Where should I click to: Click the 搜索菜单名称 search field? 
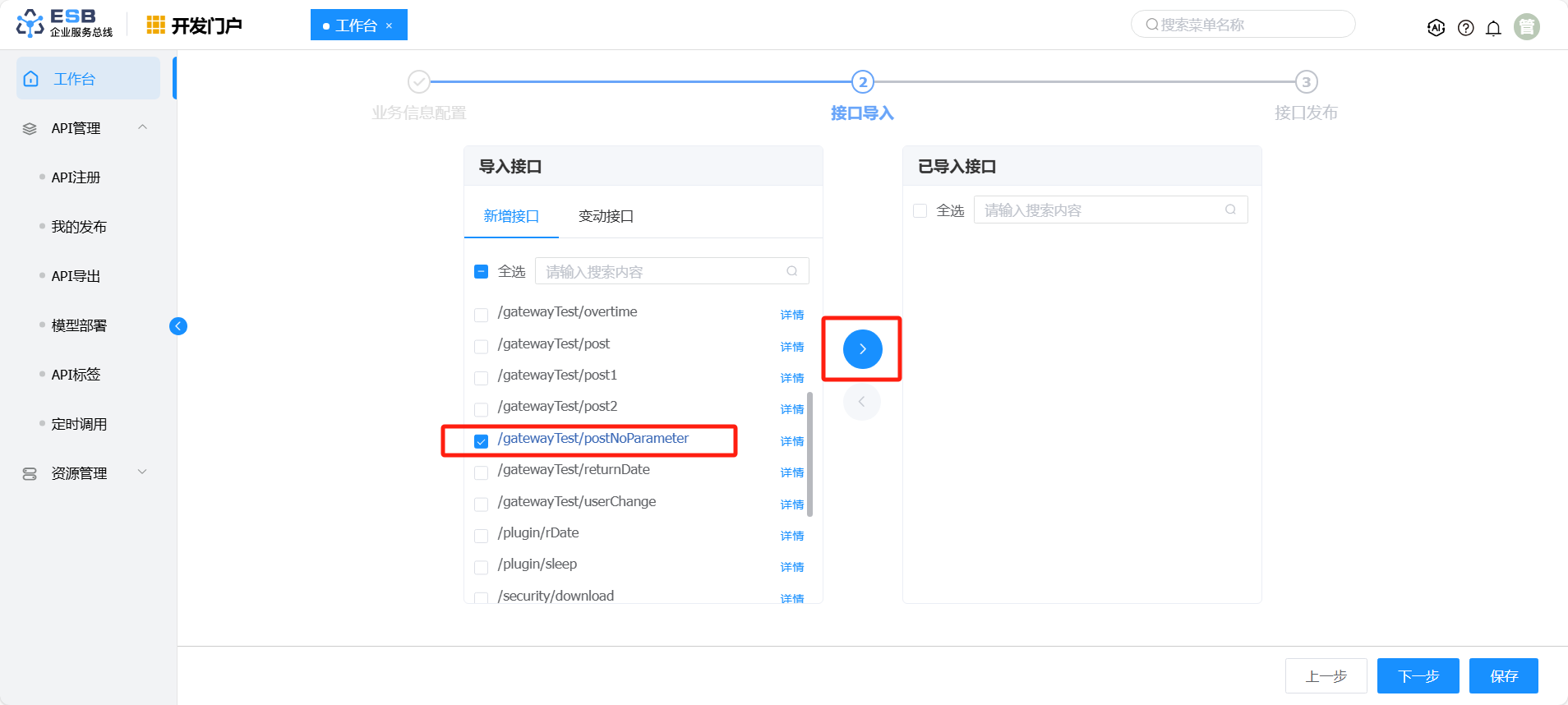pyautogui.click(x=1243, y=25)
